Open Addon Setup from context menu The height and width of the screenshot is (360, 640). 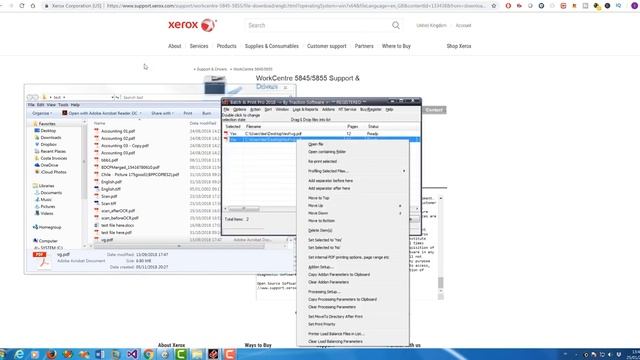321,267
